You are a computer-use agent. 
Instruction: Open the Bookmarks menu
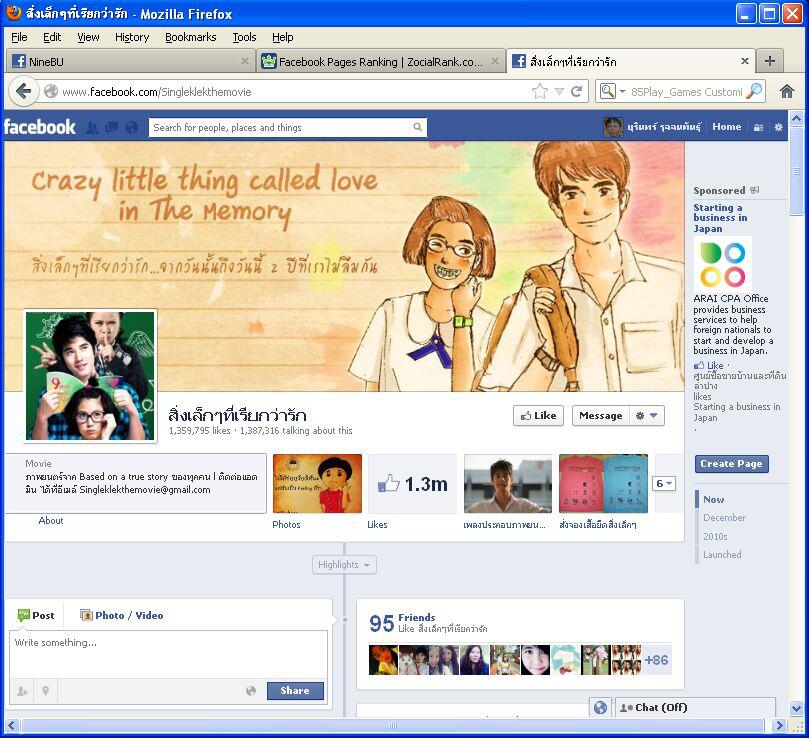tap(190, 37)
